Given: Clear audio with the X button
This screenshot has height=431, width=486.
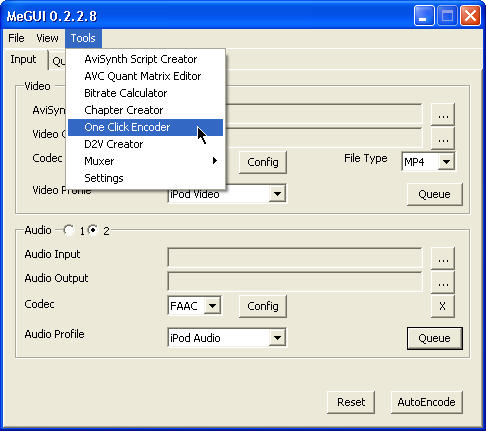Looking at the screenshot, I should (x=443, y=306).
